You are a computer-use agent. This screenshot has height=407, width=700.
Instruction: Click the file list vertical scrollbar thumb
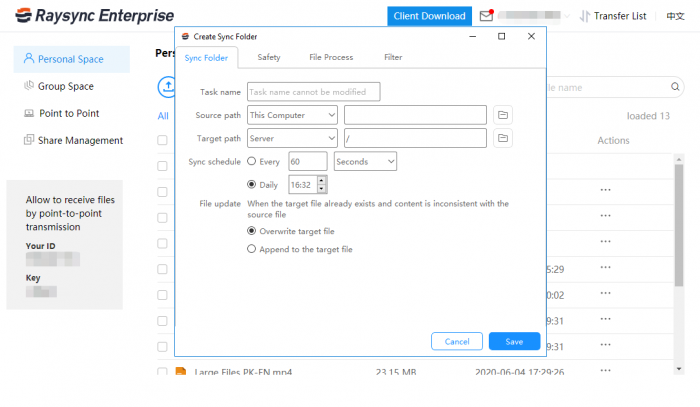(x=679, y=225)
